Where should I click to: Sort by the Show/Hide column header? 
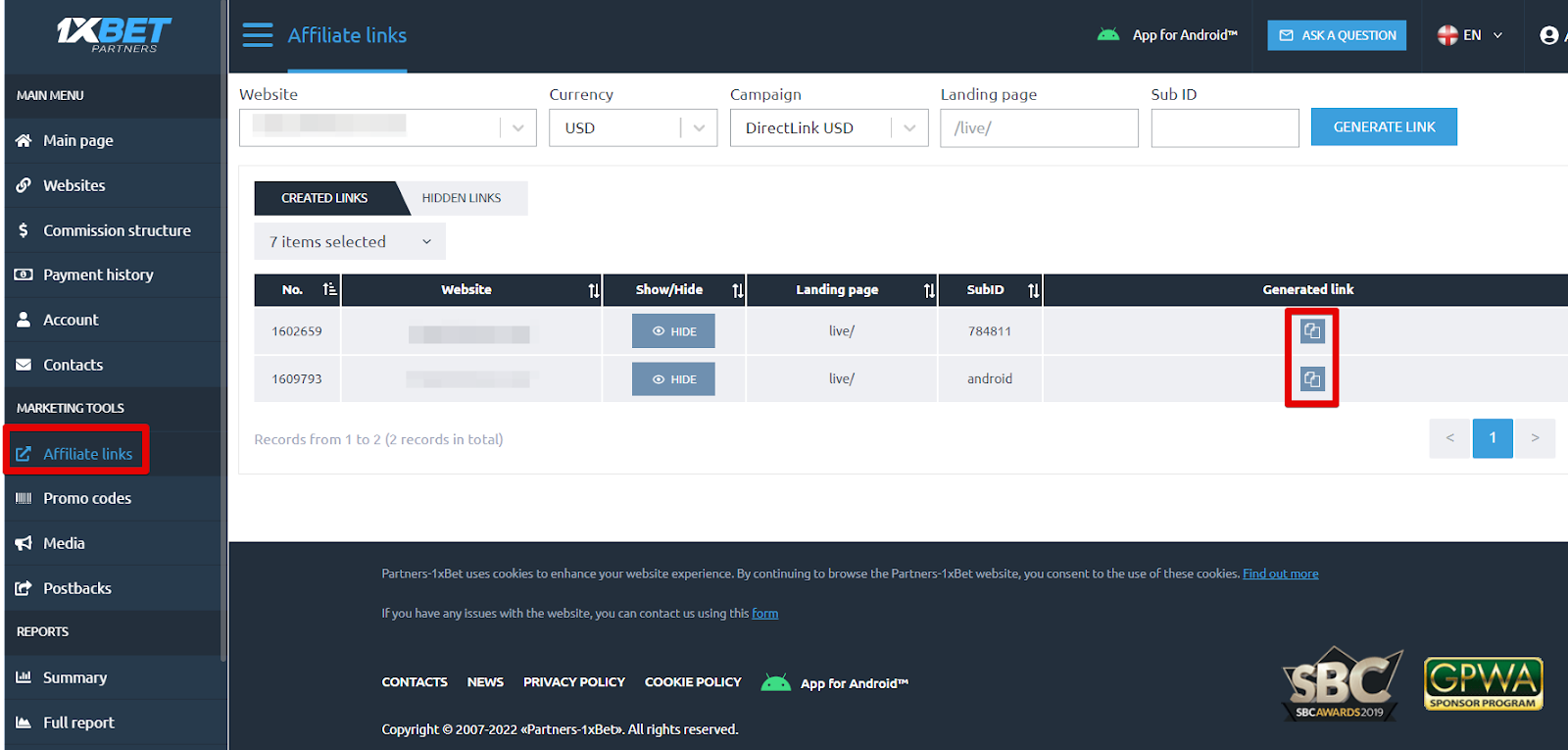[x=738, y=290]
